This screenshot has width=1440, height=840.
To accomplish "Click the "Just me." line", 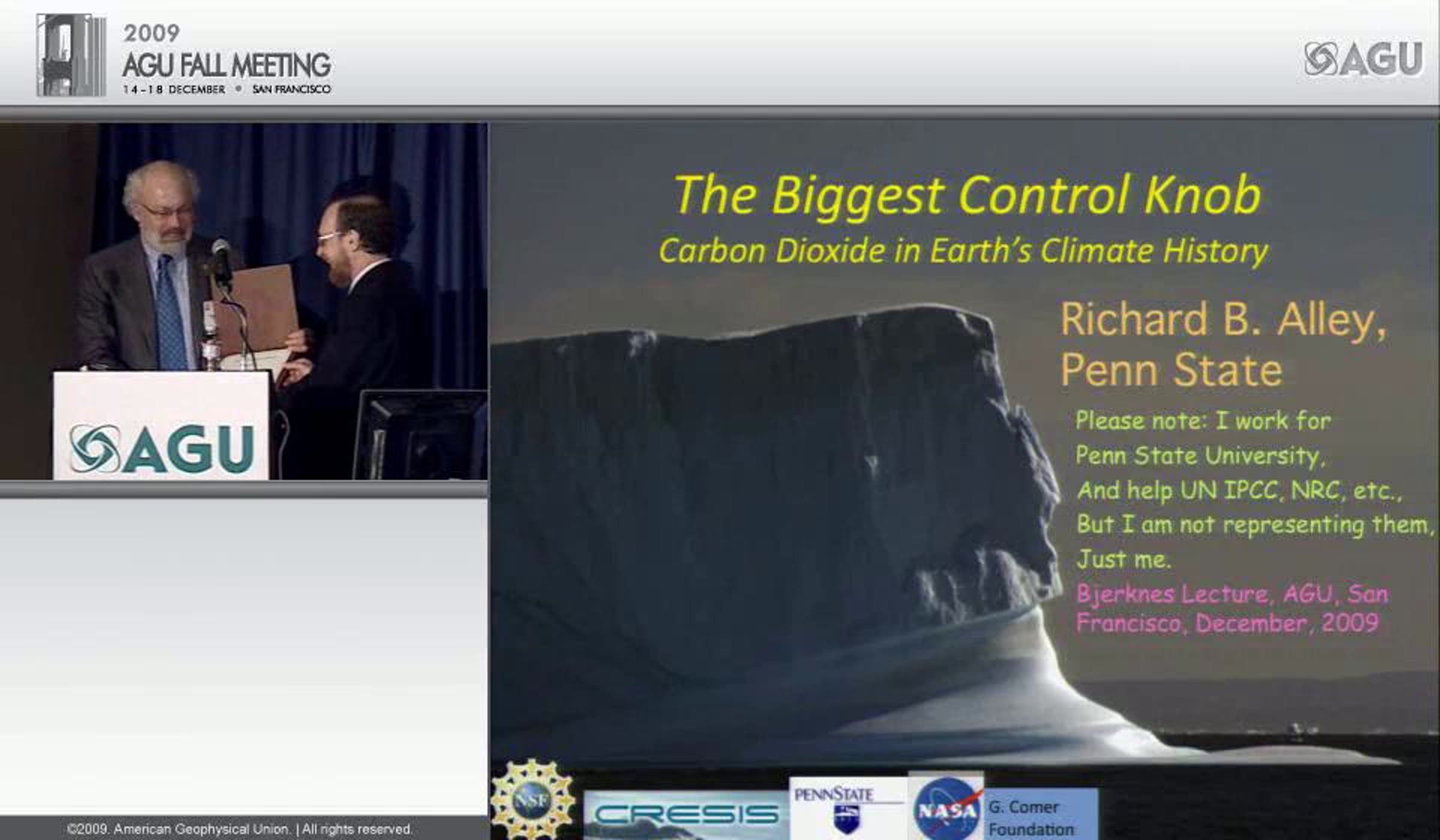I will (1124, 559).
